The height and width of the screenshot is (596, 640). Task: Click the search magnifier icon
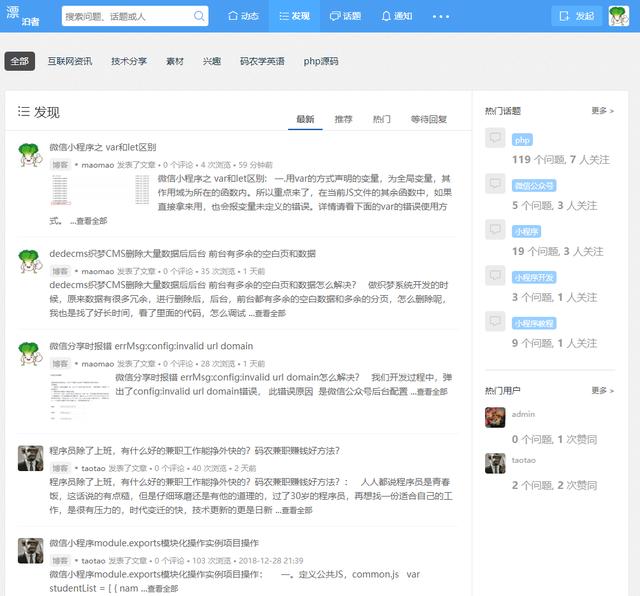coord(199,16)
